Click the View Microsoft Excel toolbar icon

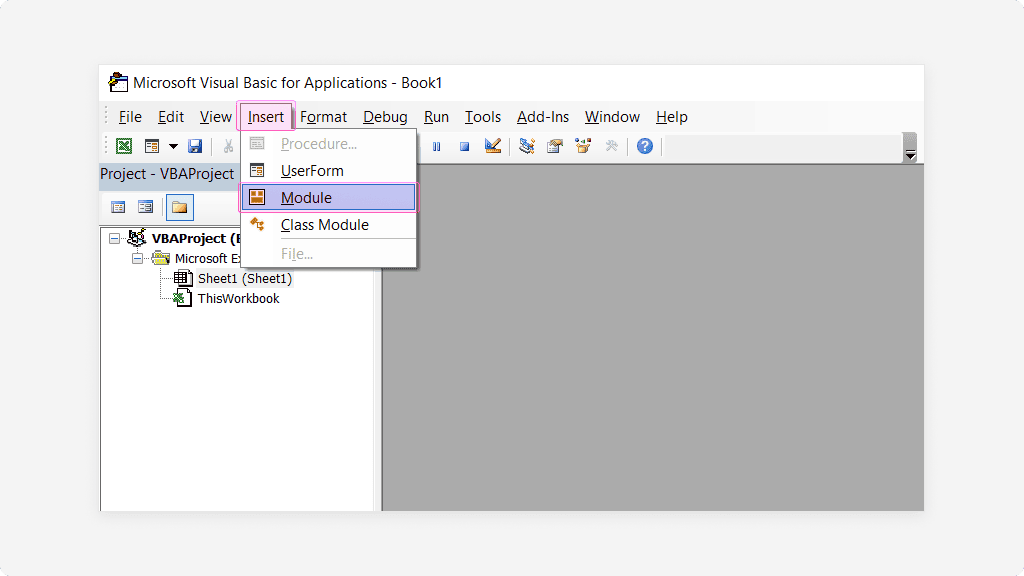pyautogui.click(x=123, y=146)
